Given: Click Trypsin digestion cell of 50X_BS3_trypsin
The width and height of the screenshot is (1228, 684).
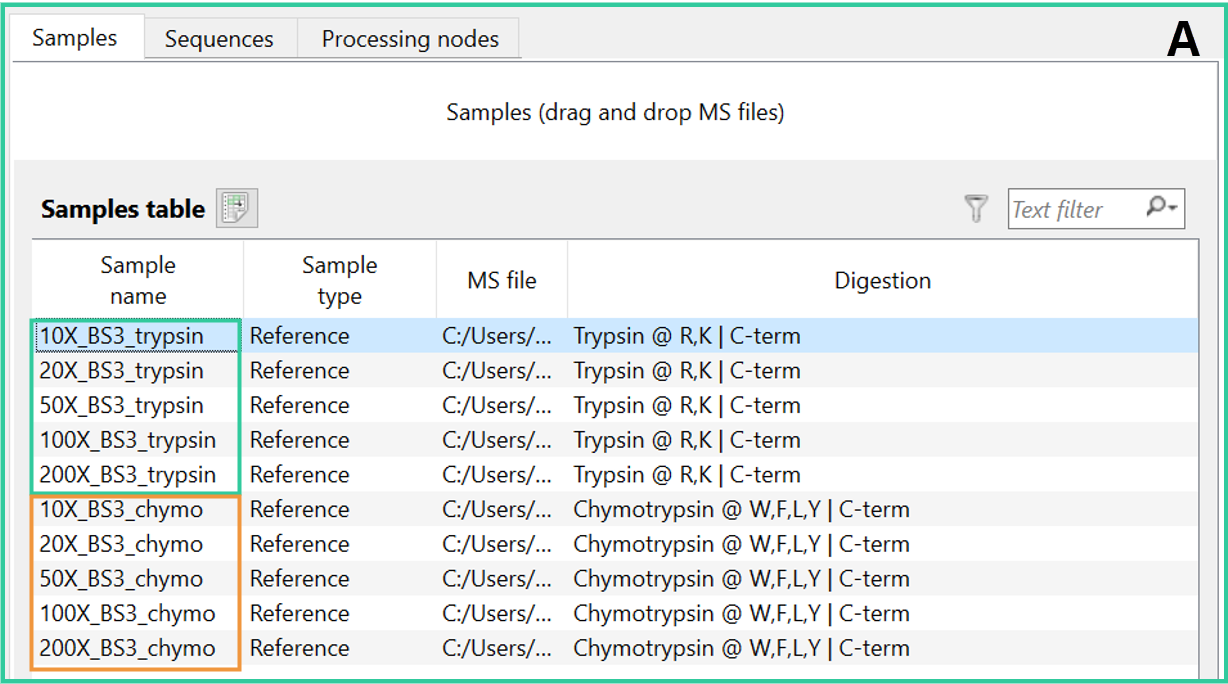Looking at the screenshot, I should [687, 405].
